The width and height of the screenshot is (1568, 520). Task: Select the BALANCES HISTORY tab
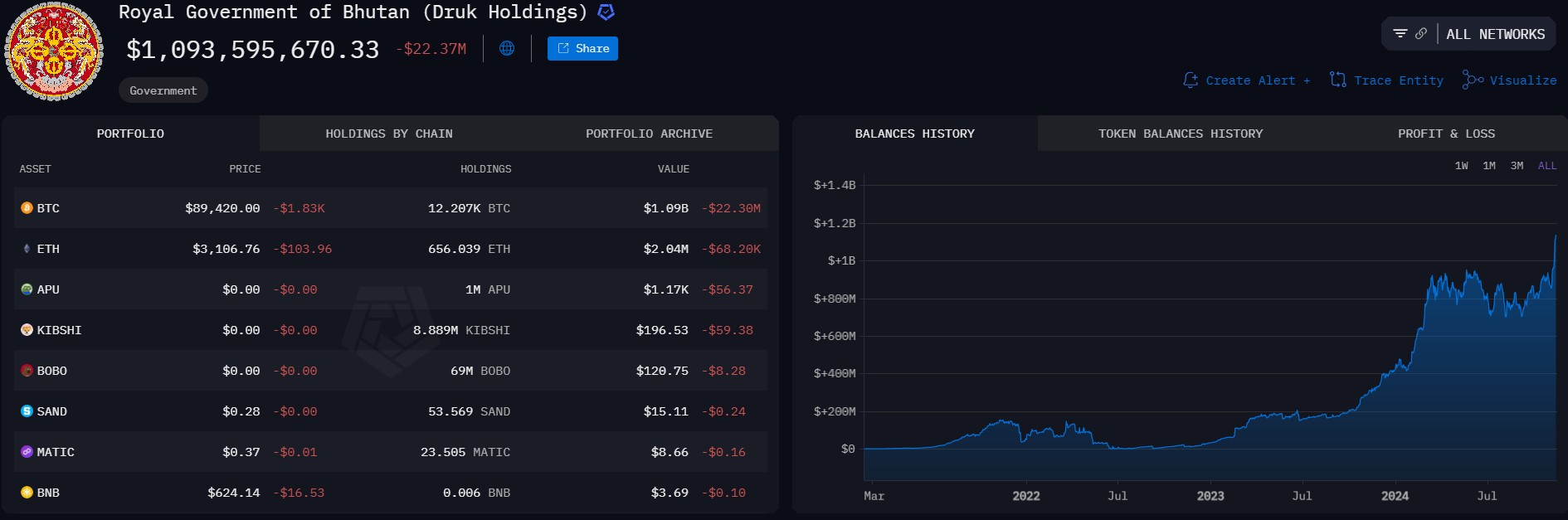(915, 134)
